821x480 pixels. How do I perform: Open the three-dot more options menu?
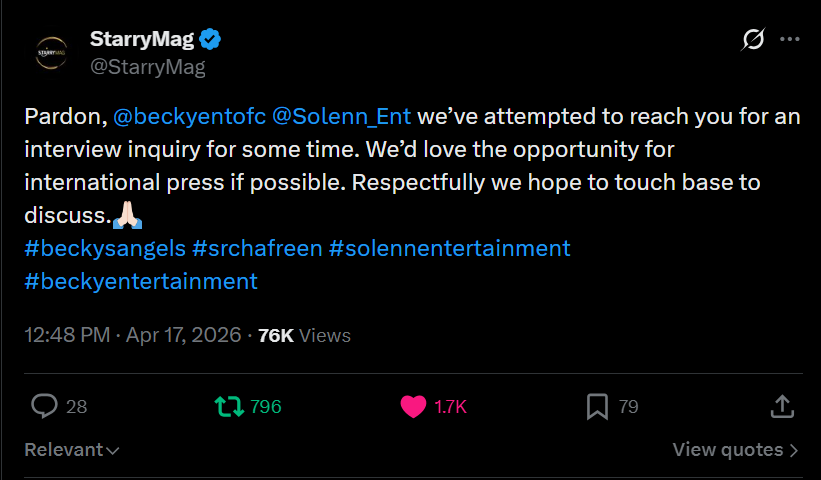(790, 39)
